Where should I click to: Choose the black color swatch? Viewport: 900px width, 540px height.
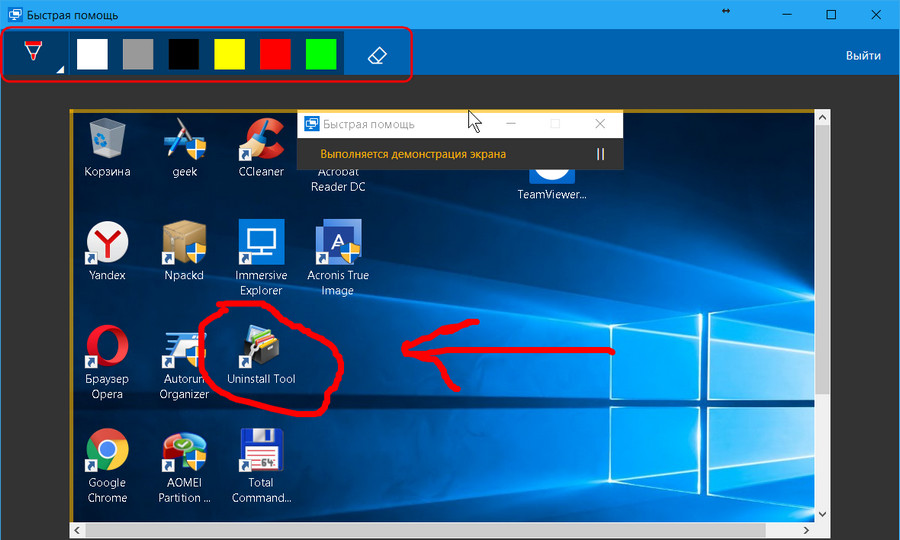click(x=184, y=55)
